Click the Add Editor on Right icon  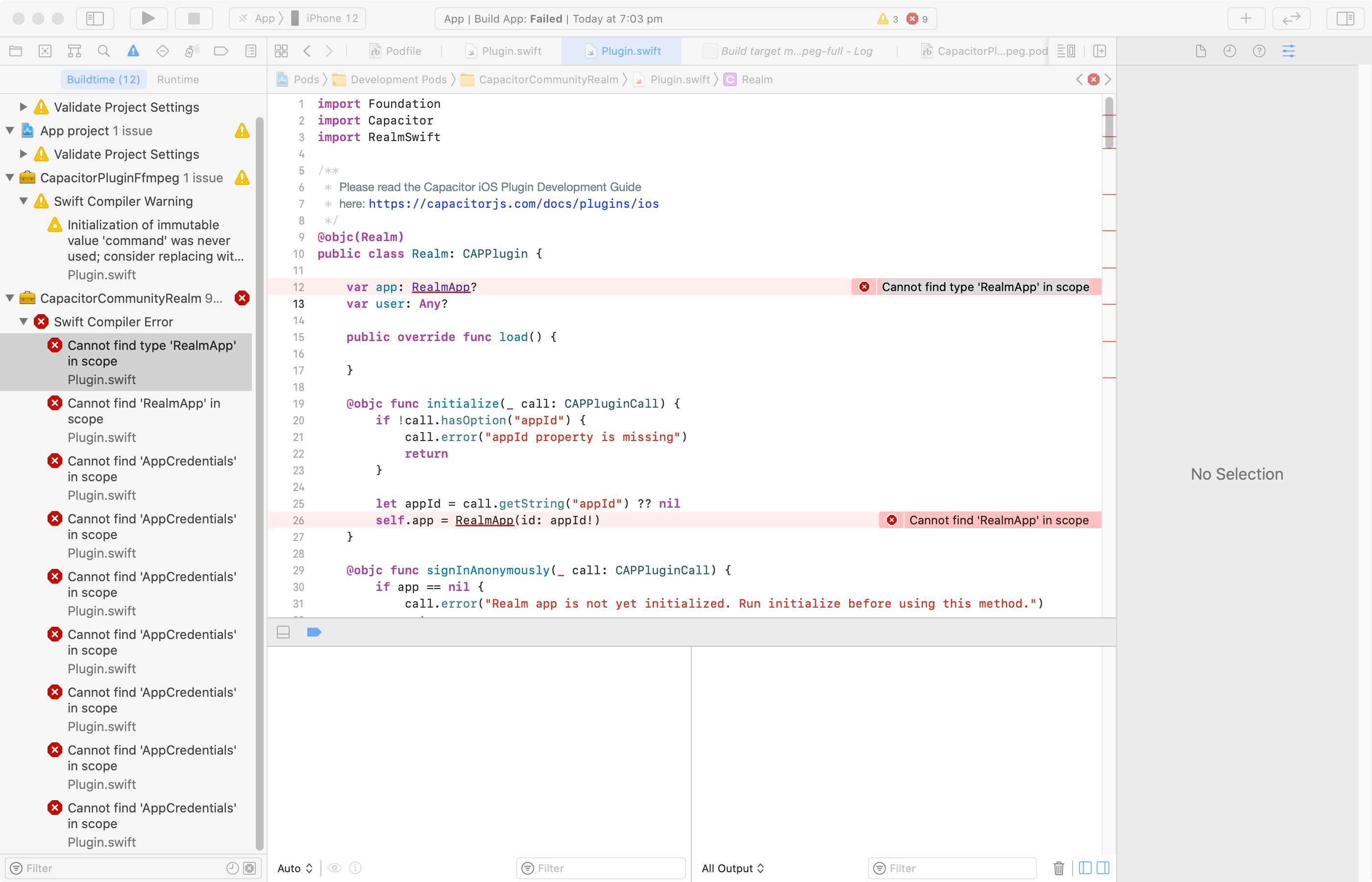[x=1100, y=51]
